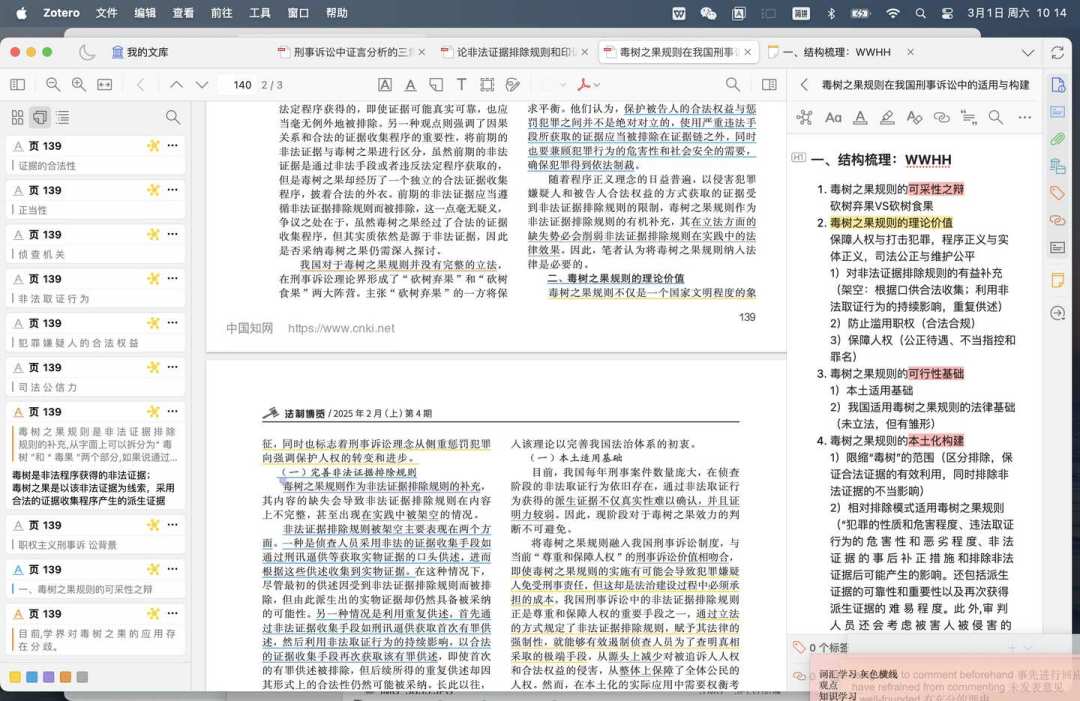
Task: Go to the next page arrow
Action: click(202, 84)
